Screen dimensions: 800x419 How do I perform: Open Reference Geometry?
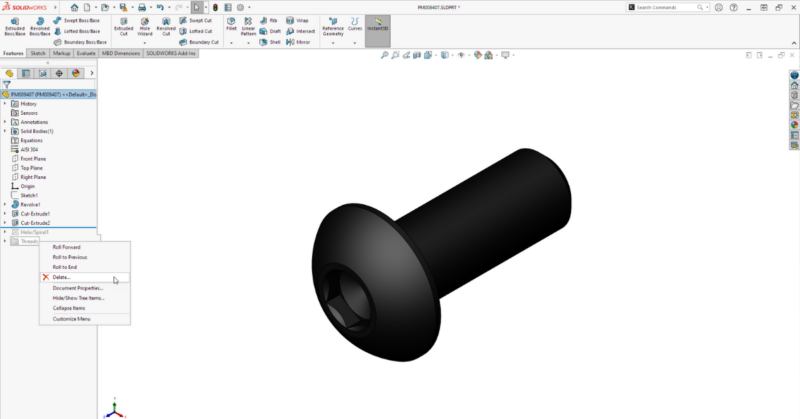(x=333, y=27)
